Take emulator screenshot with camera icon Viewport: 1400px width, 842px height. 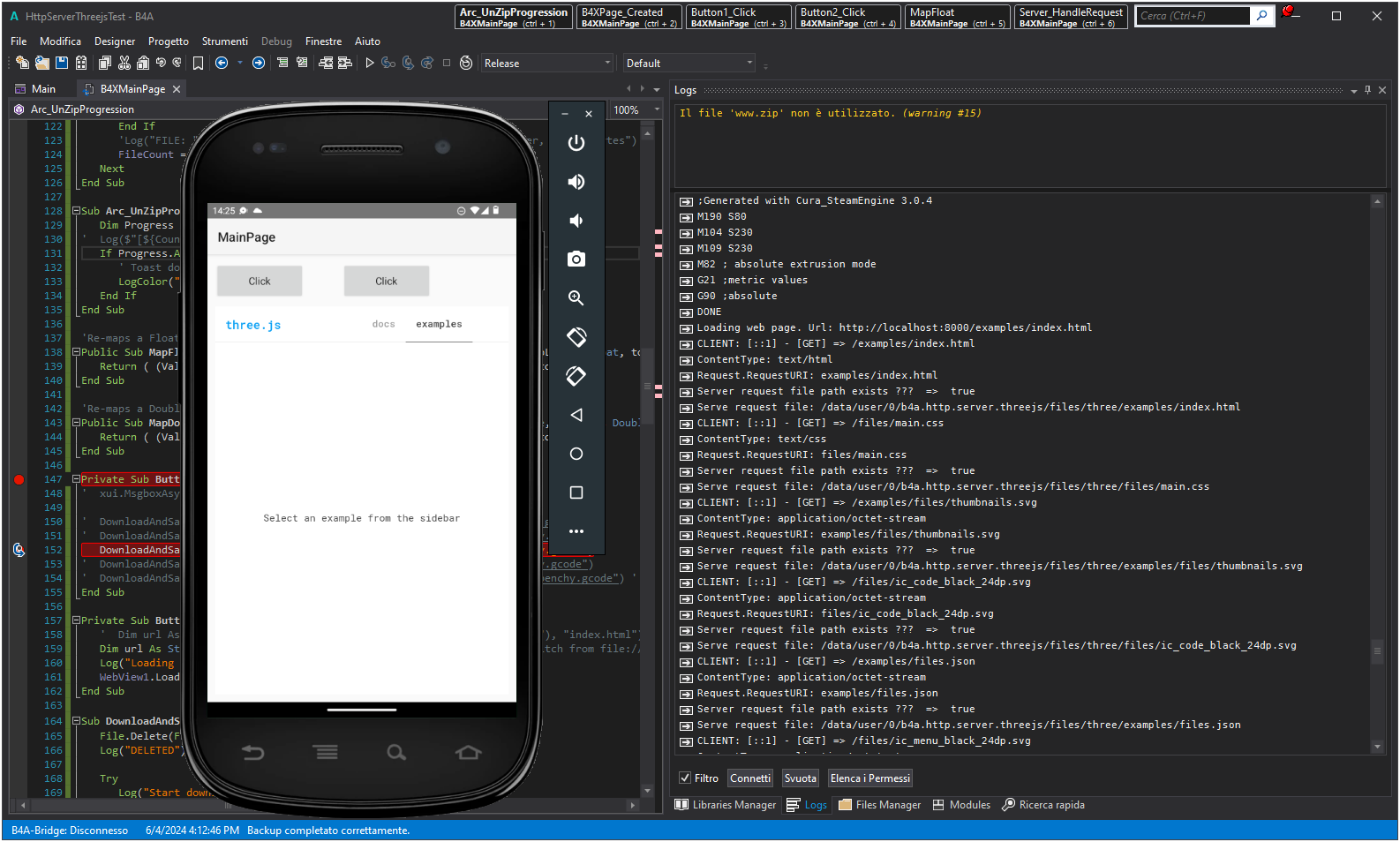576,259
